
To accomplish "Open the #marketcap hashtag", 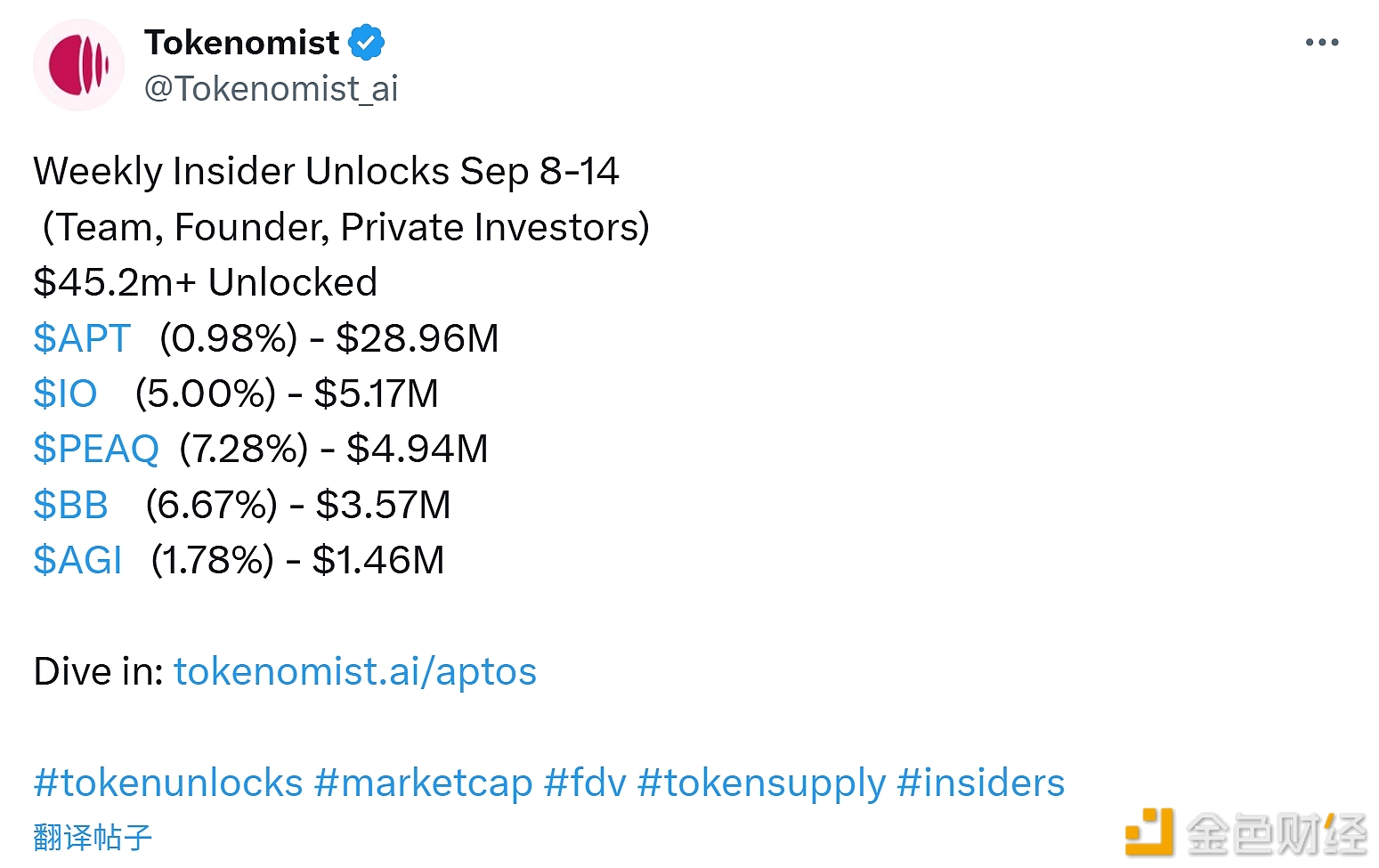I will [x=424, y=783].
